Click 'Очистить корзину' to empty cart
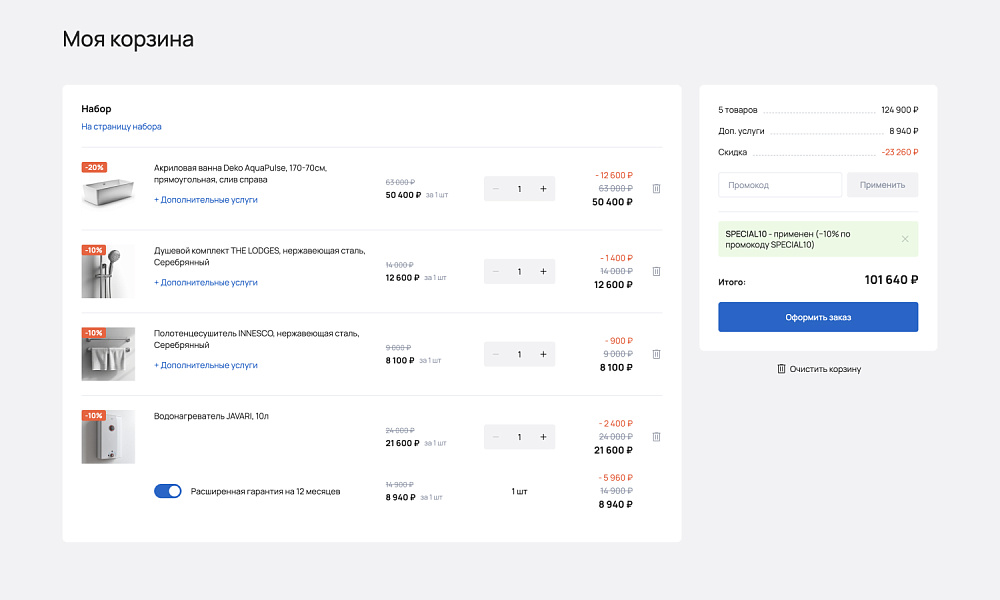The height and width of the screenshot is (600, 1000). click(x=818, y=369)
